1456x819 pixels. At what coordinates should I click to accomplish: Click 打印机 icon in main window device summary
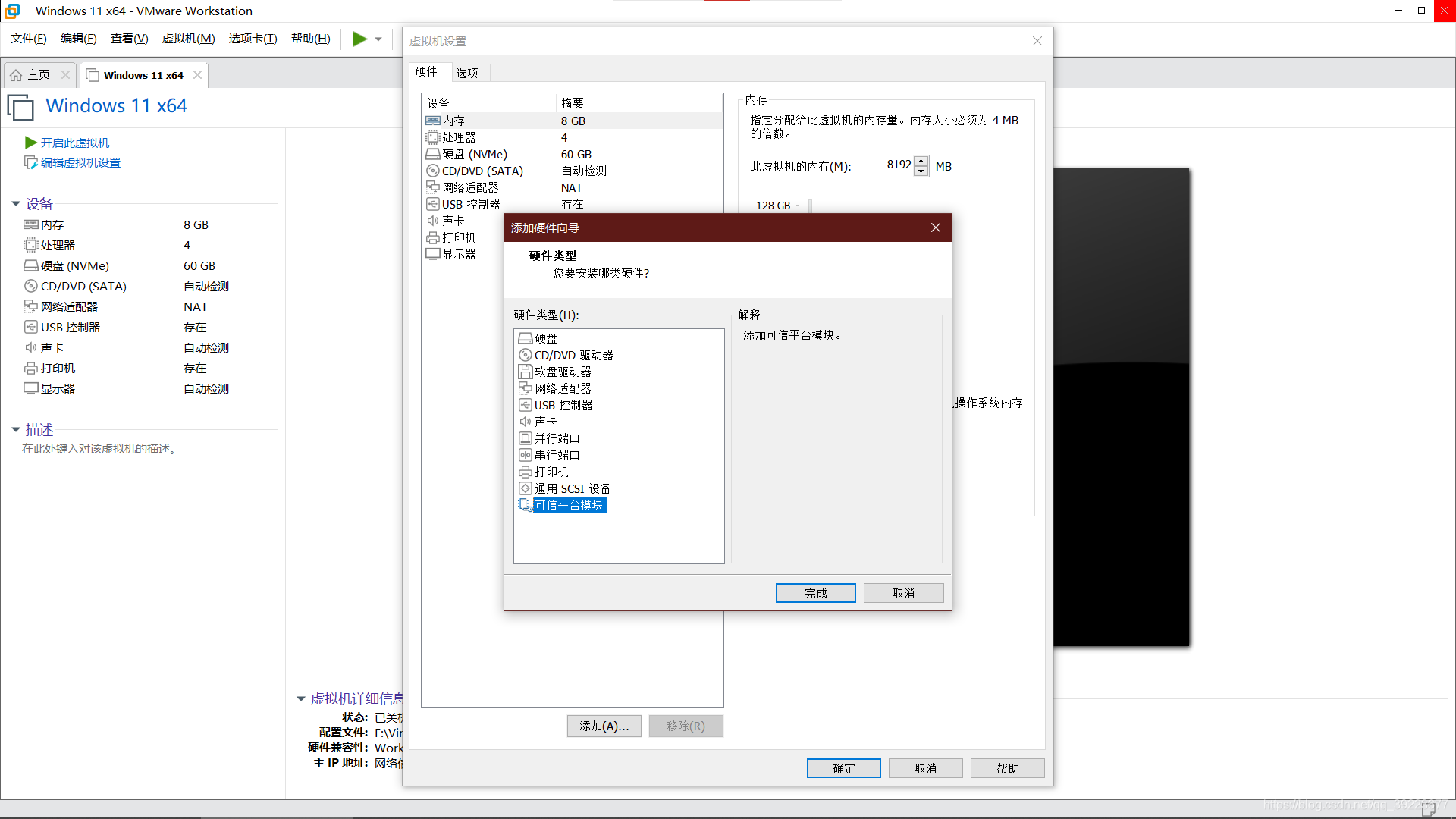coord(31,368)
